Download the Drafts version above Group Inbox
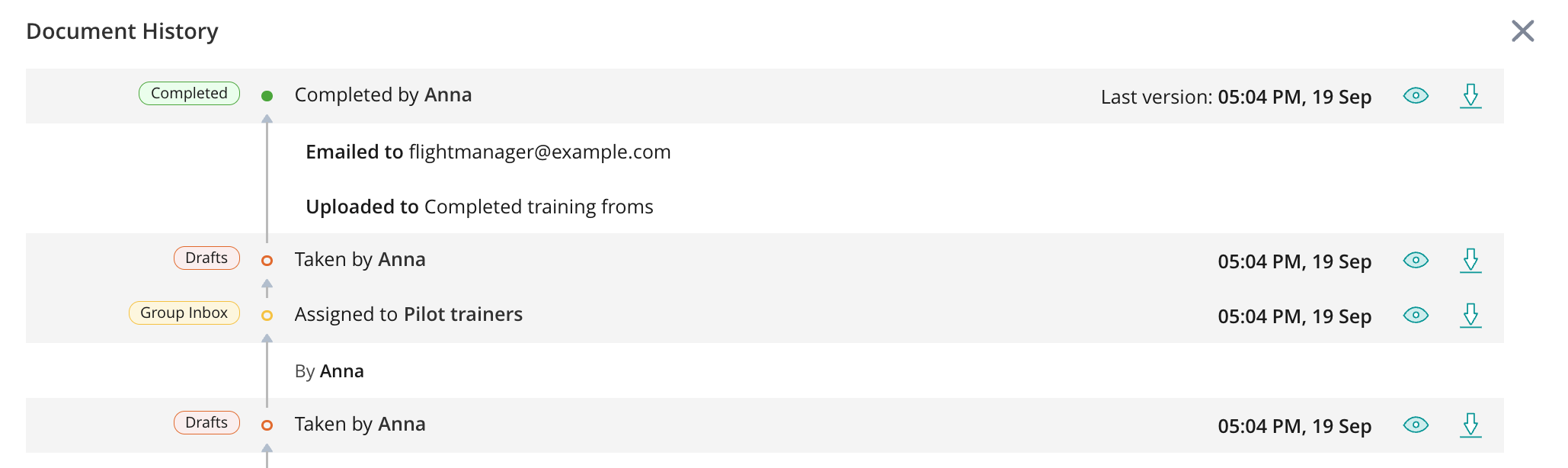The height and width of the screenshot is (468, 1568). [x=1470, y=261]
